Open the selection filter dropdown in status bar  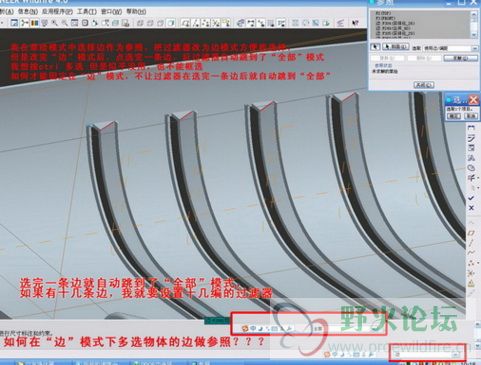[426, 354]
